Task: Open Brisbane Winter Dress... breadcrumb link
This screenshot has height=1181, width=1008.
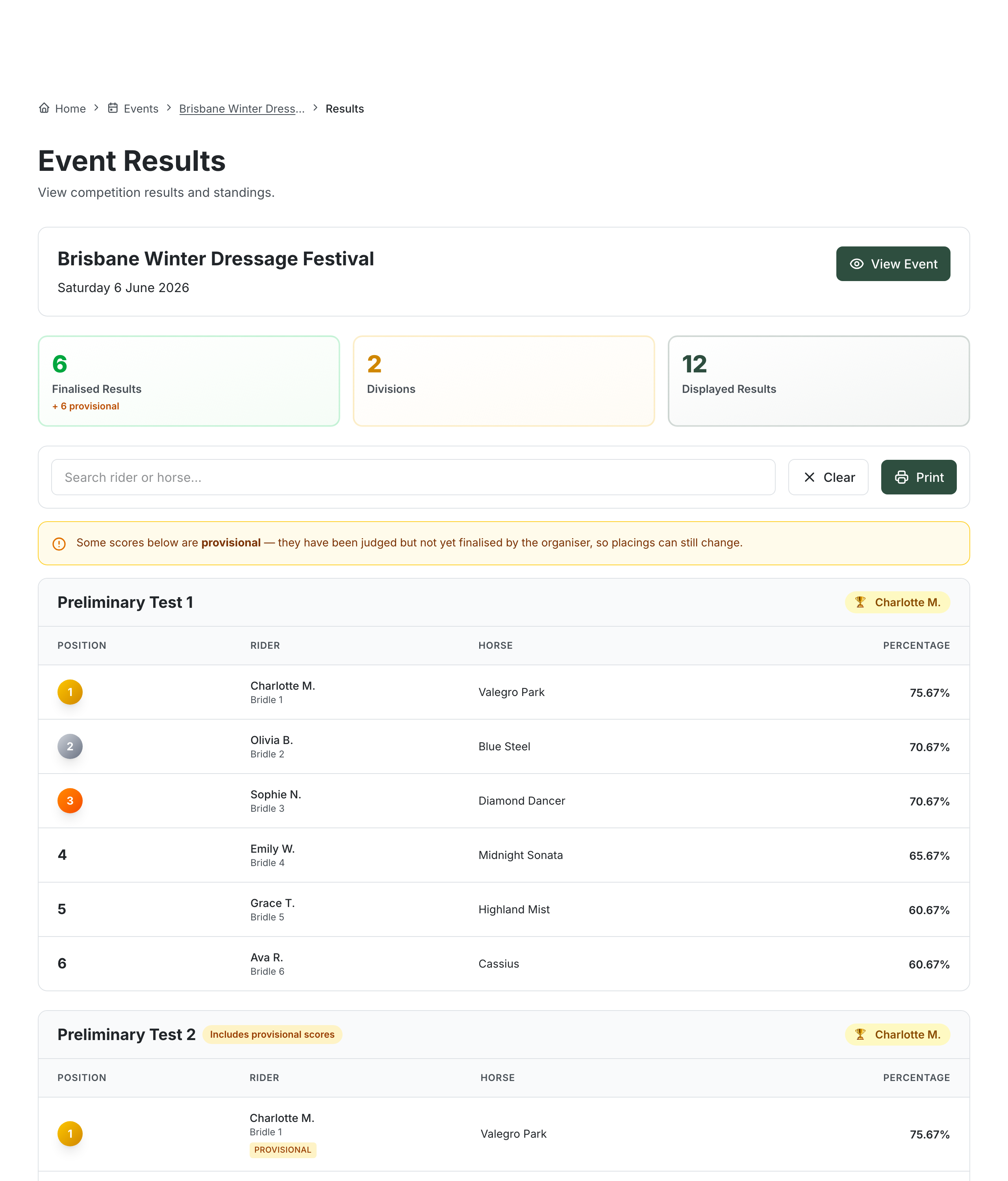Action: (242, 108)
